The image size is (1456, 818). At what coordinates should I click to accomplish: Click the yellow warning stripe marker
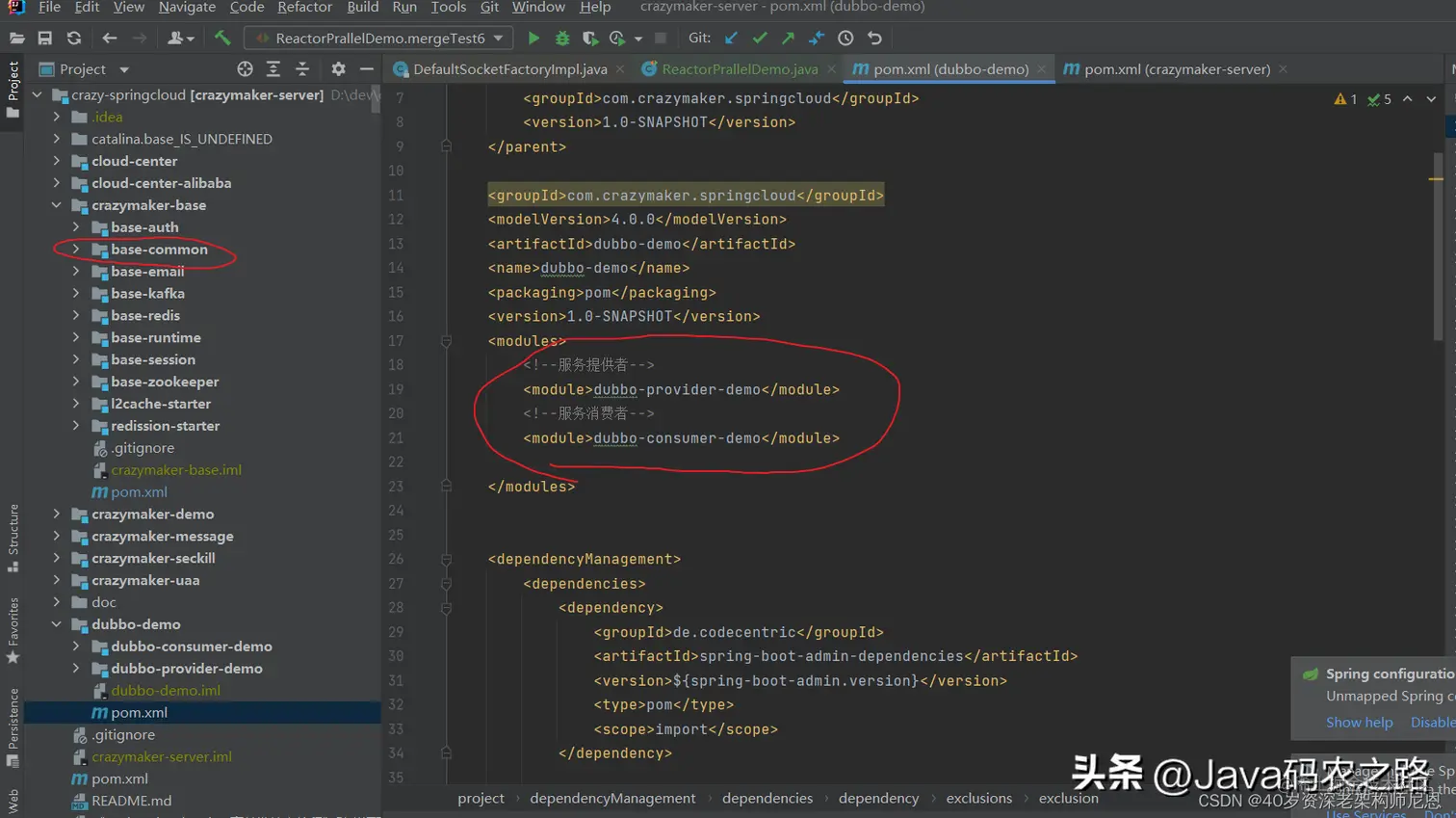click(x=1435, y=179)
